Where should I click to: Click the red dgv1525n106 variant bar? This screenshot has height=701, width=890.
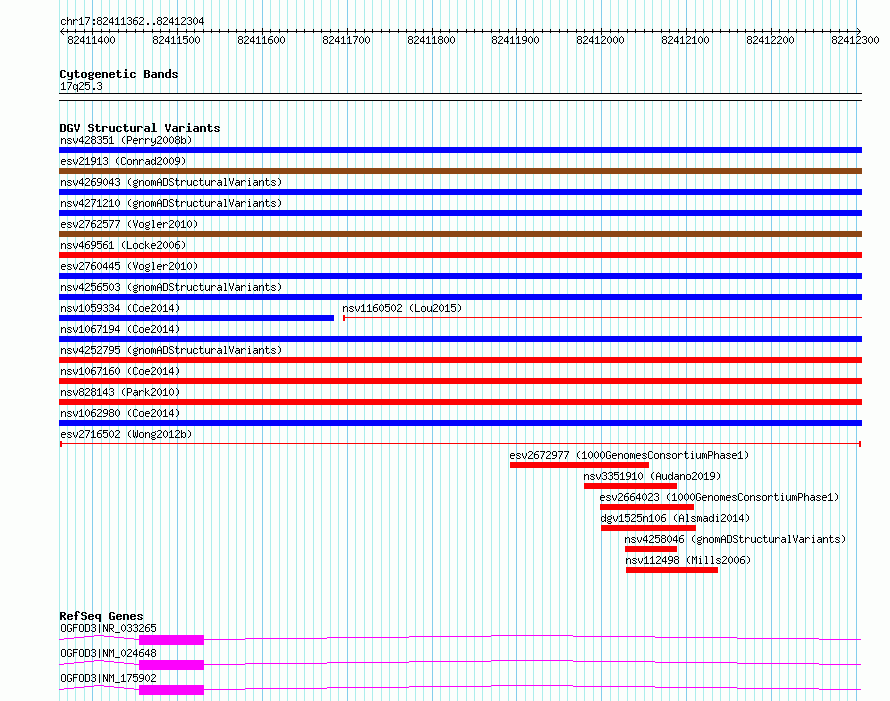click(x=648, y=528)
